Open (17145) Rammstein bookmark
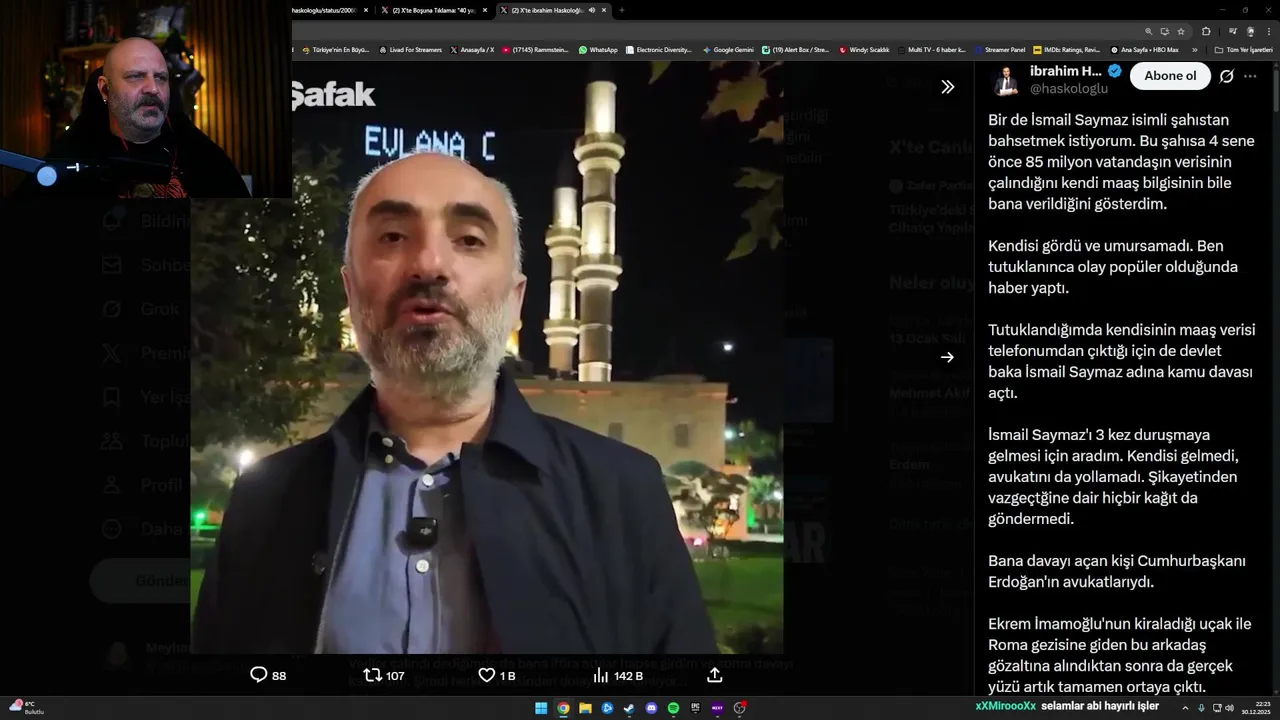 (536, 49)
